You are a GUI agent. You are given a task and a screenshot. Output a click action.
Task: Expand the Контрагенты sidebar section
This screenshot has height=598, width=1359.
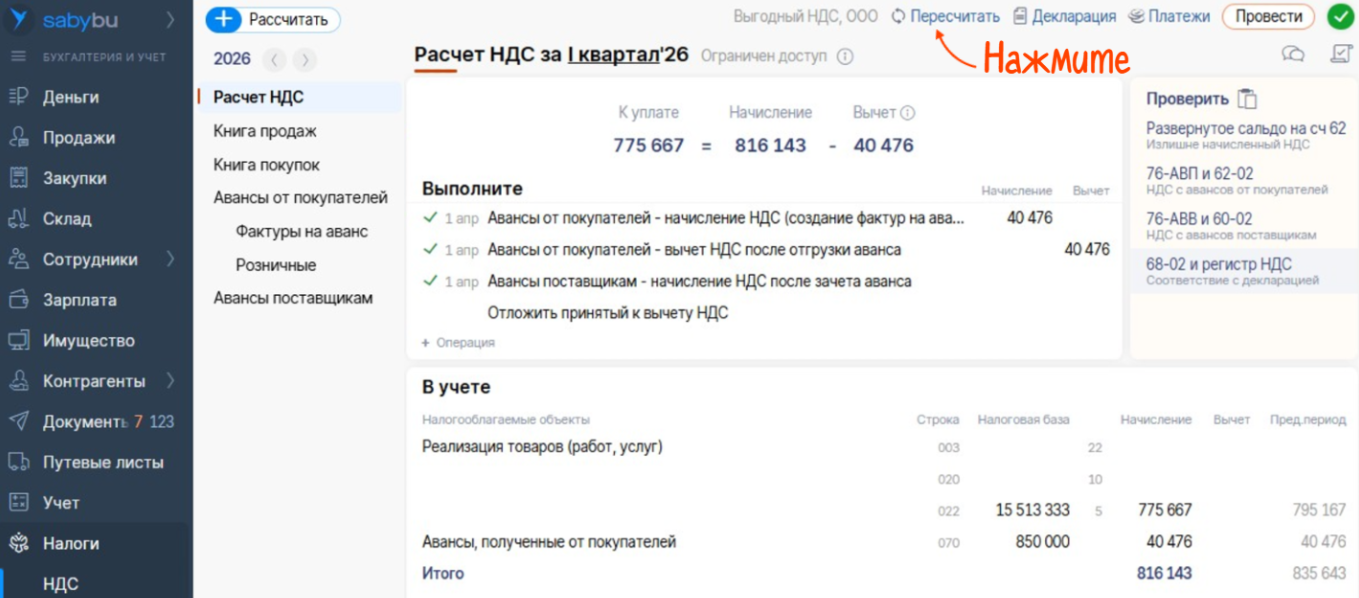[x=171, y=381]
